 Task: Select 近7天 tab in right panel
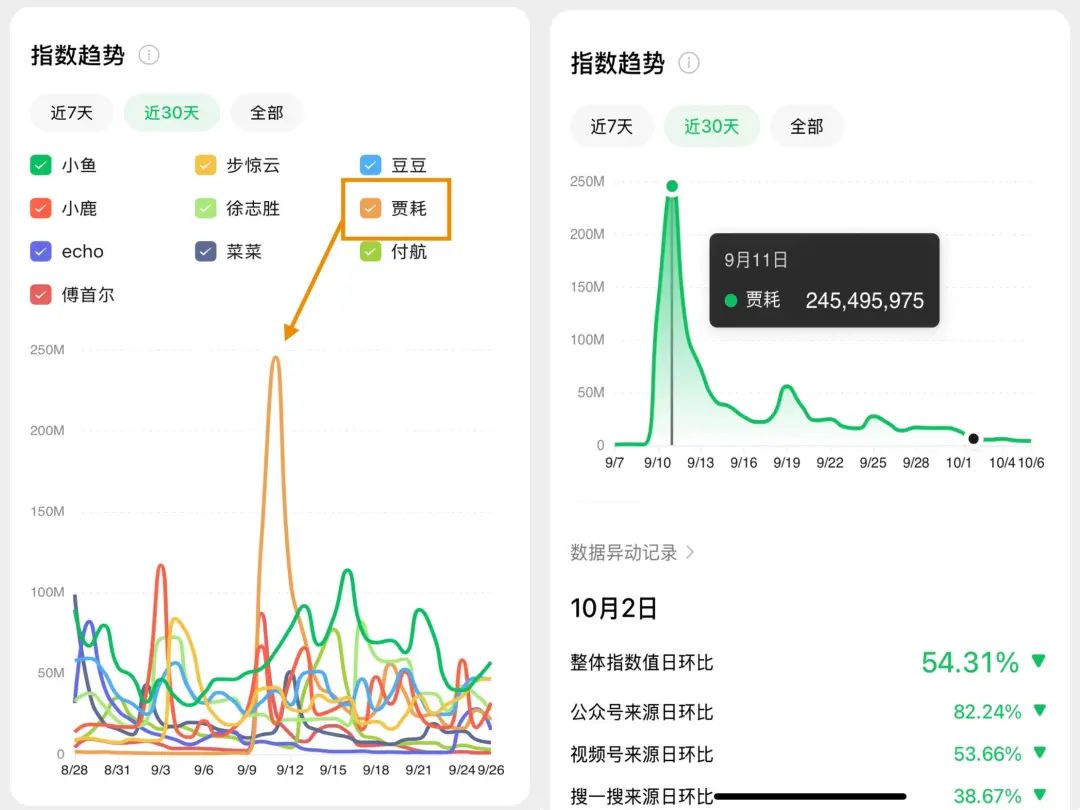coord(612,126)
